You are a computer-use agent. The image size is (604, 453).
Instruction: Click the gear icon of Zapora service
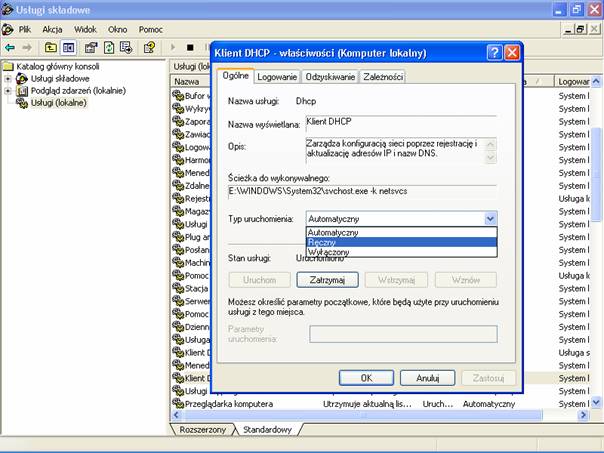tap(178, 121)
